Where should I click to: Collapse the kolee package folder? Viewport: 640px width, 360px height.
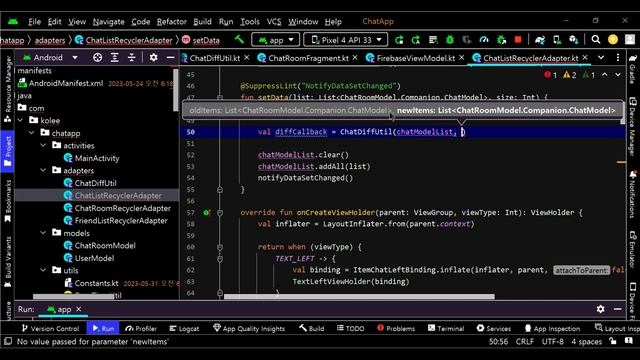click(x=20, y=120)
